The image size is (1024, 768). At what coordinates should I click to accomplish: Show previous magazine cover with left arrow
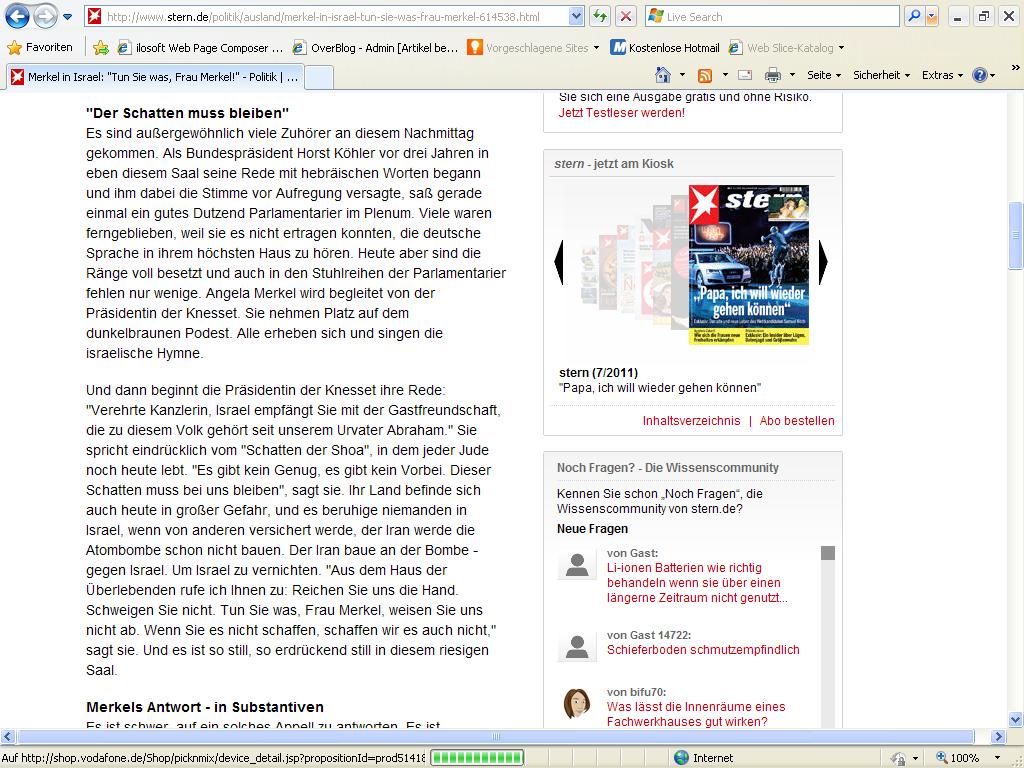click(x=559, y=262)
